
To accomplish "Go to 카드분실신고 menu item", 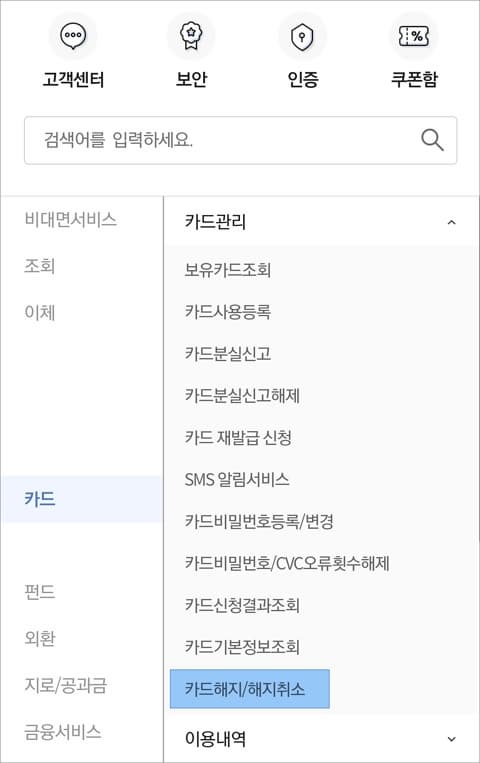I will [x=227, y=354].
